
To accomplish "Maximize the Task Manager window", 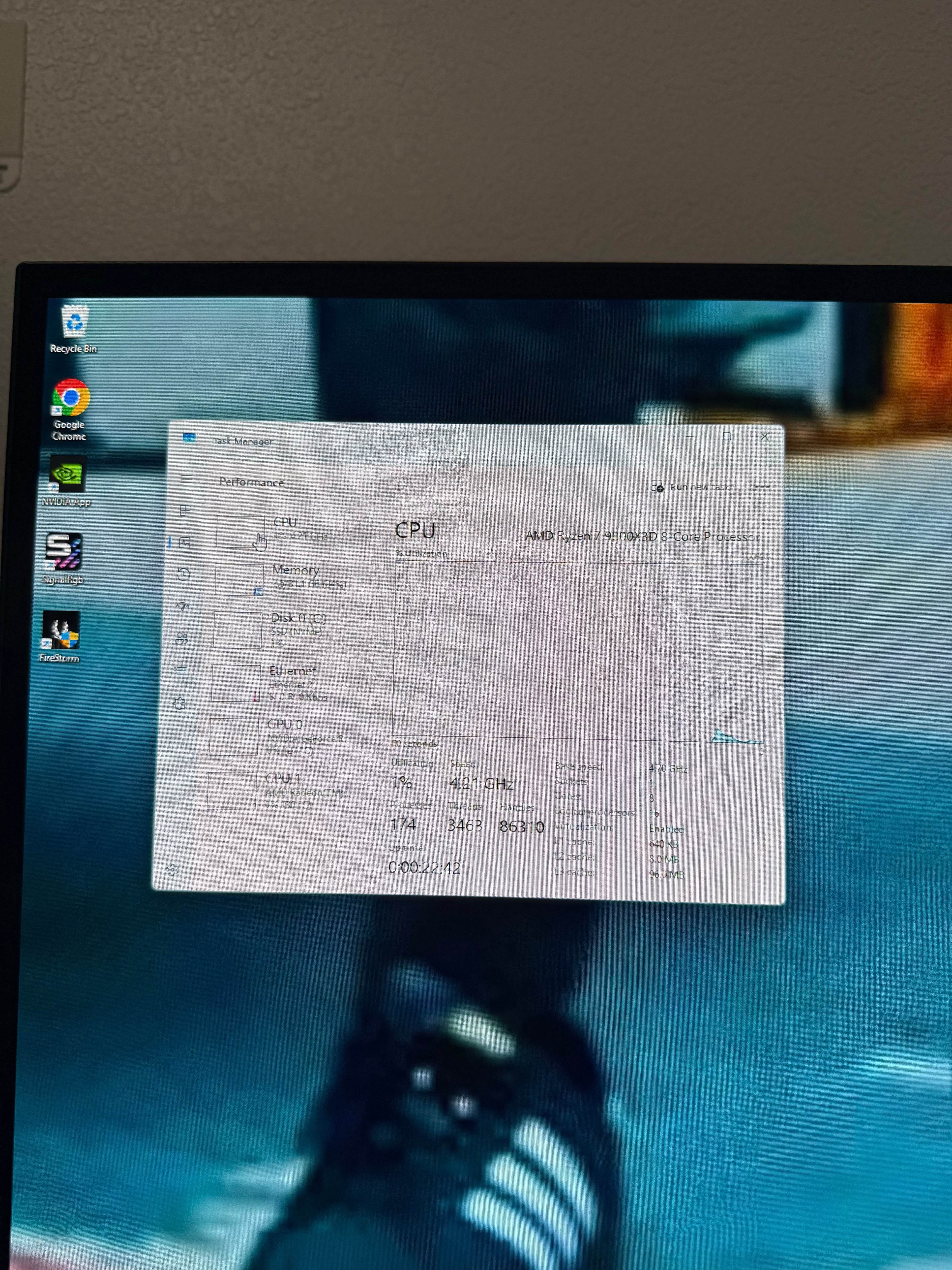I will [x=727, y=436].
